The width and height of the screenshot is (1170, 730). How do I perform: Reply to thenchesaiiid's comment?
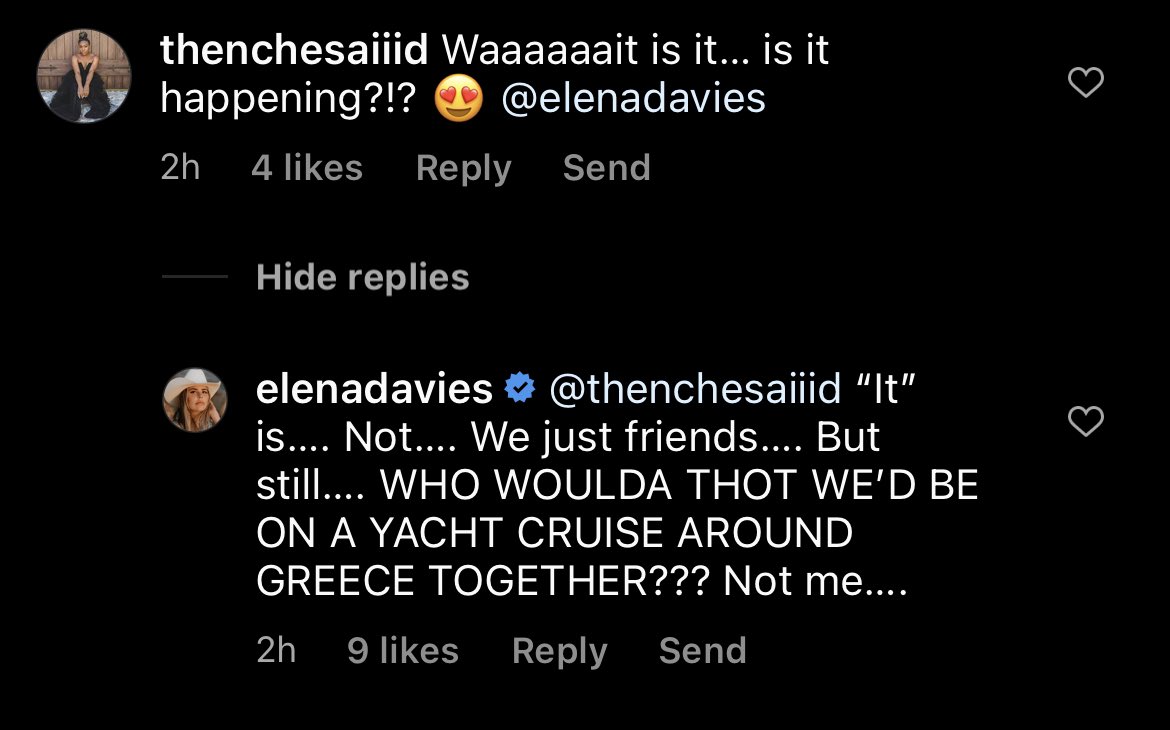(463, 168)
